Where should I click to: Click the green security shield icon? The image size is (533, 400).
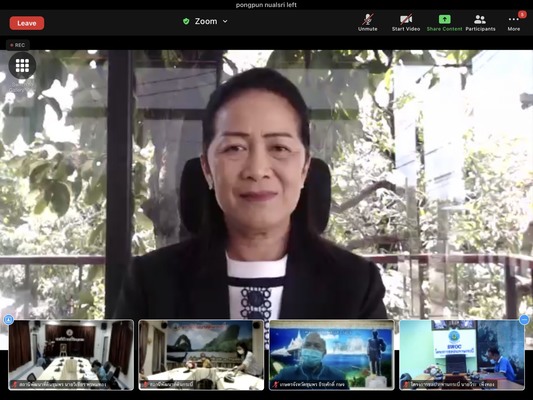[186, 21]
